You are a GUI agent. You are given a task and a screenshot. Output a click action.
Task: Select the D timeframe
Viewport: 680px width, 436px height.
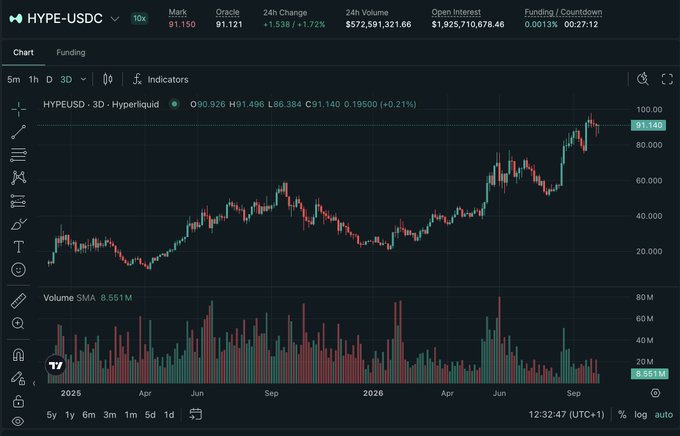[x=49, y=79]
